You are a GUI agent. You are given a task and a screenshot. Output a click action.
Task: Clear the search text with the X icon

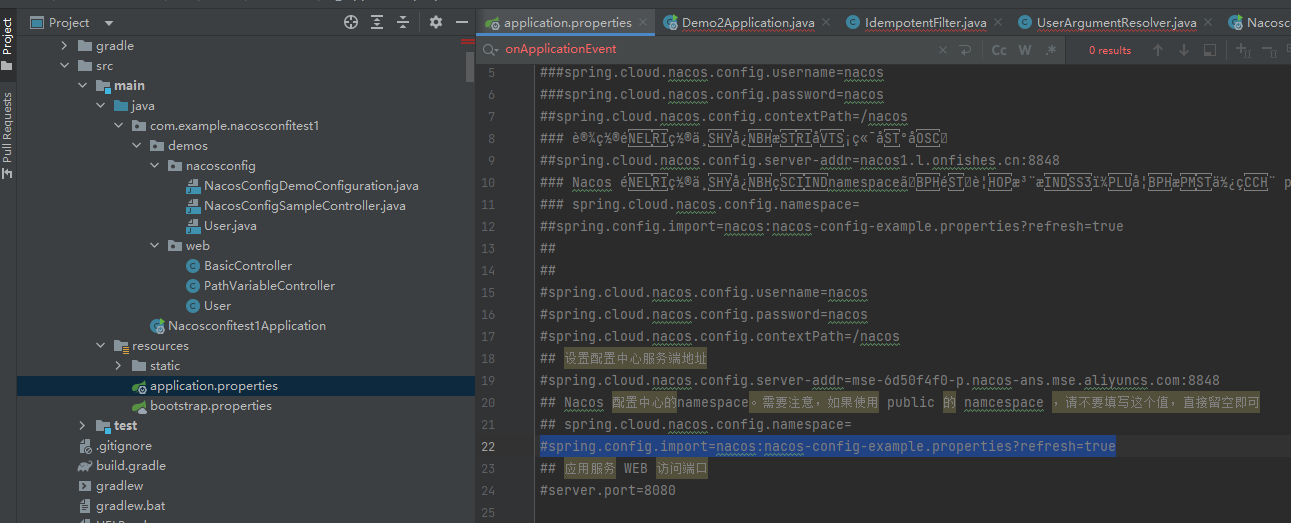click(x=943, y=50)
